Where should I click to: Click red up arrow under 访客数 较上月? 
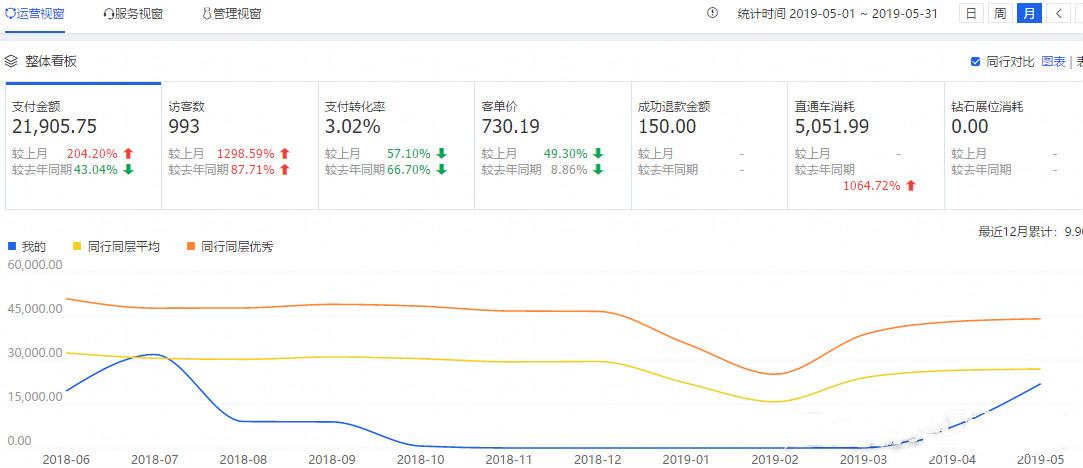tap(285, 154)
